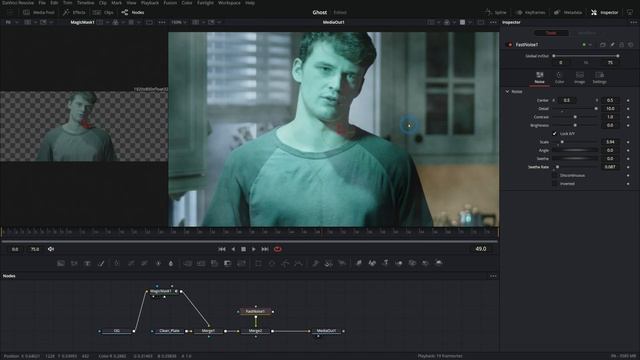This screenshot has width=640, height=360.
Task: Open the right viewer options menu
Action: pyautogui.click(x=493, y=22)
